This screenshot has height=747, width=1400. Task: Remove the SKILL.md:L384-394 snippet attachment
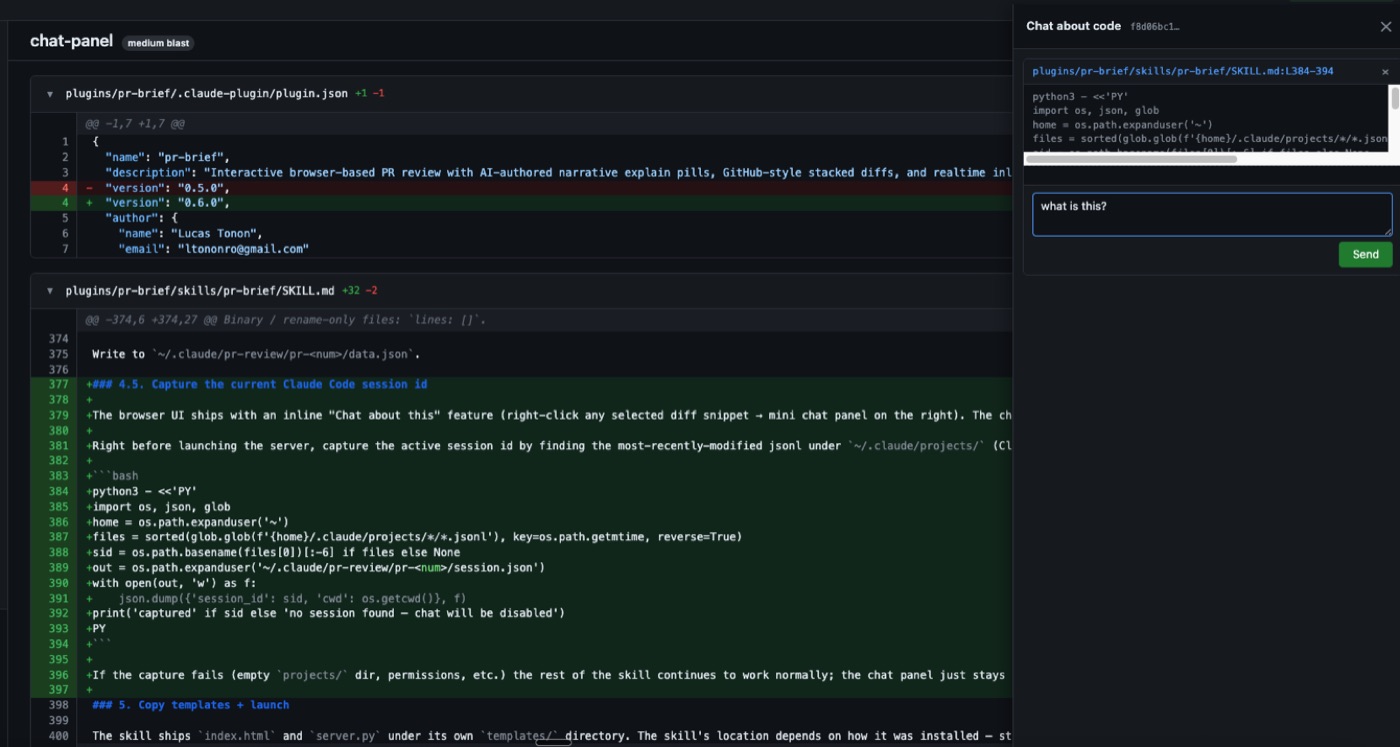click(1385, 72)
